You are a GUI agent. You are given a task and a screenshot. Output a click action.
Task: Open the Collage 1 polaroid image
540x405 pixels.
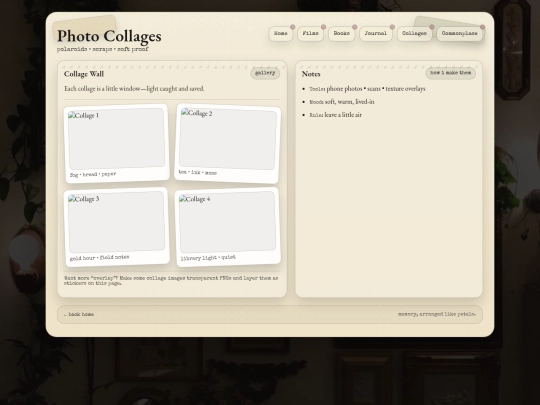pos(116,139)
